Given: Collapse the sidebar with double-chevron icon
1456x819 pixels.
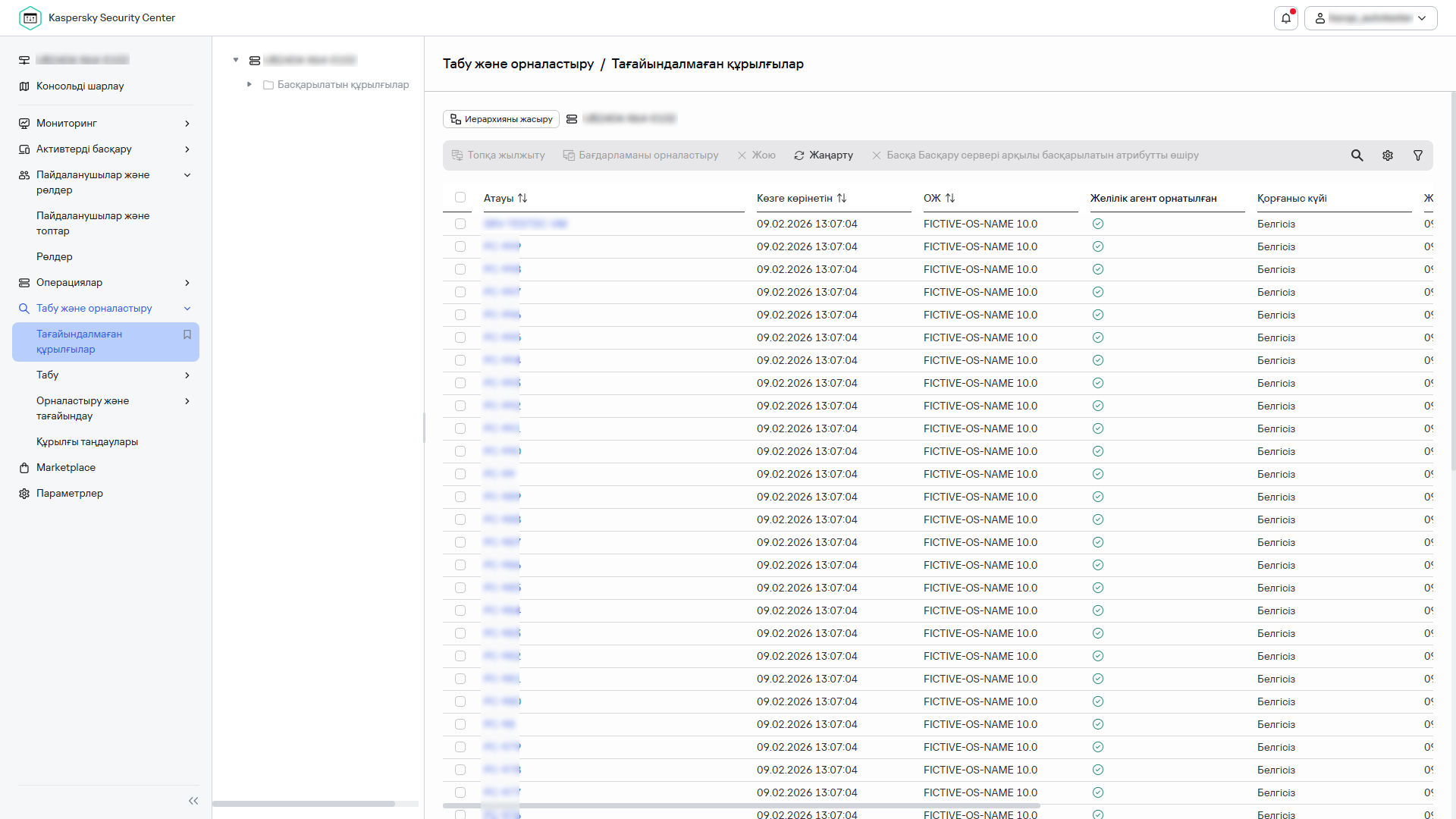Looking at the screenshot, I should 193,801.
